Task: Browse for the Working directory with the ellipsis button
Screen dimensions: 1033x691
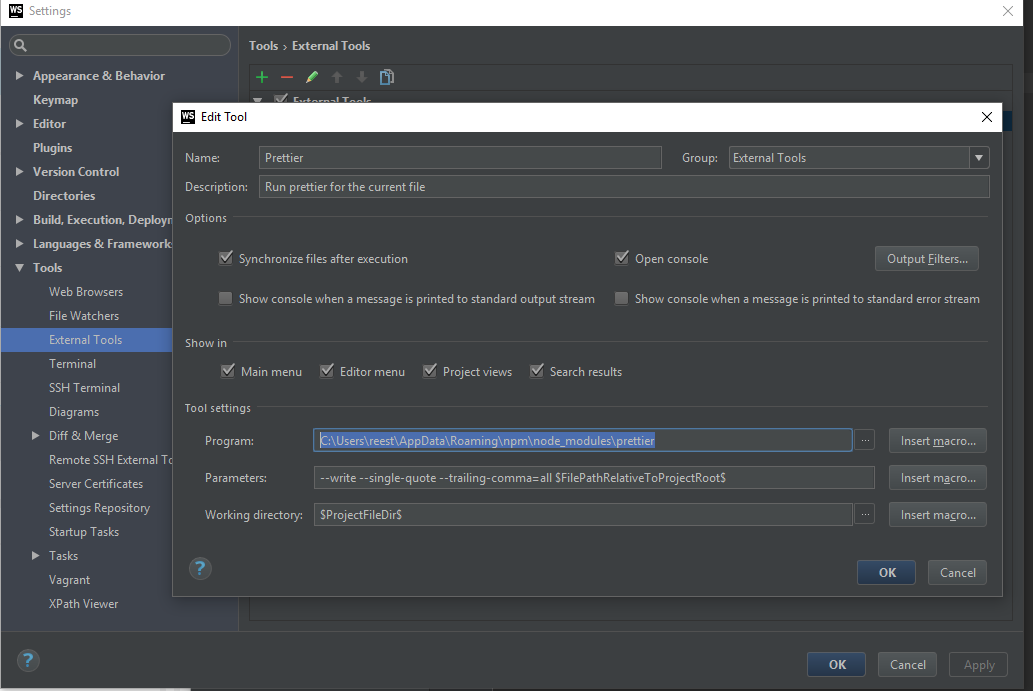Action: (x=865, y=514)
